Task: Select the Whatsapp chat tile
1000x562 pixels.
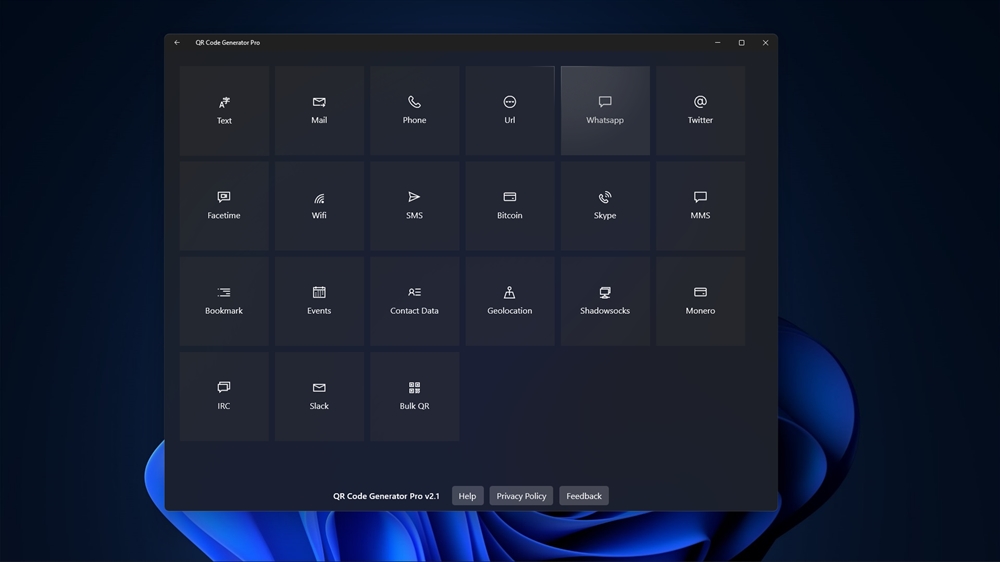Action: click(605, 110)
